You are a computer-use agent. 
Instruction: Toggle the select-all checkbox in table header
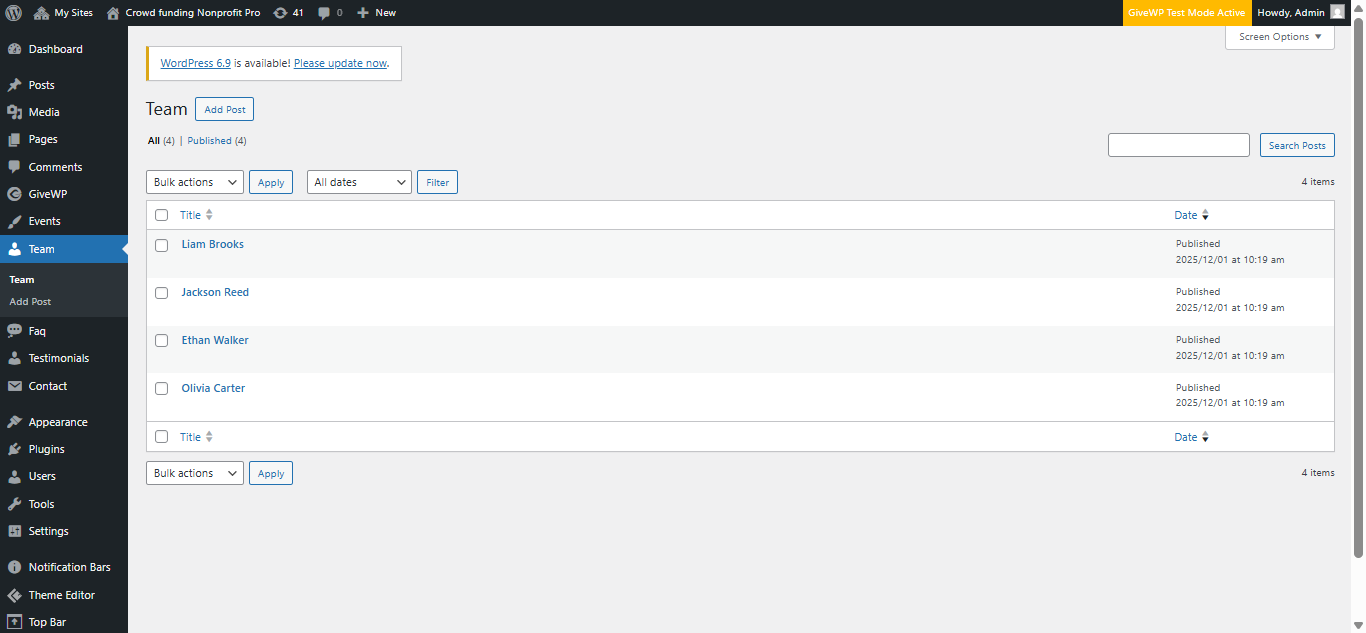(x=161, y=215)
